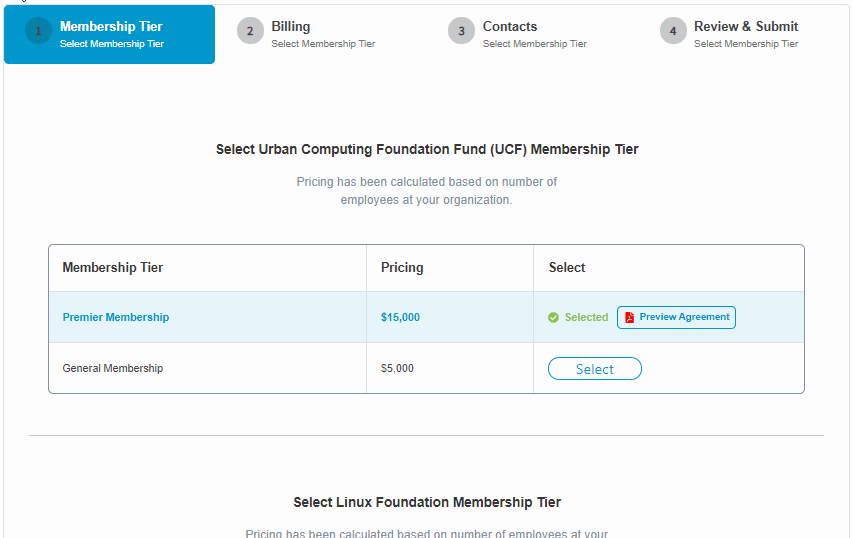Select the General Membership tier button
The height and width of the screenshot is (538, 853).
click(x=595, y=369)
